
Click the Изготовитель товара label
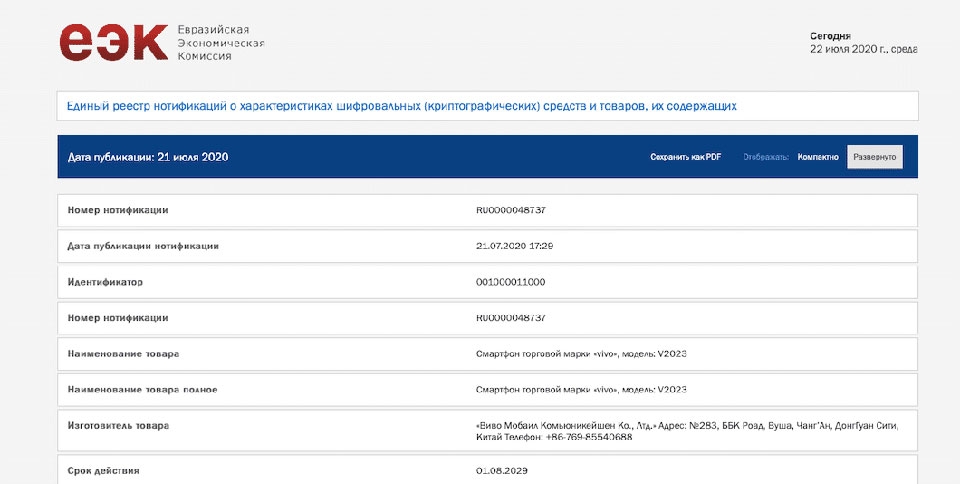(118, 425)
